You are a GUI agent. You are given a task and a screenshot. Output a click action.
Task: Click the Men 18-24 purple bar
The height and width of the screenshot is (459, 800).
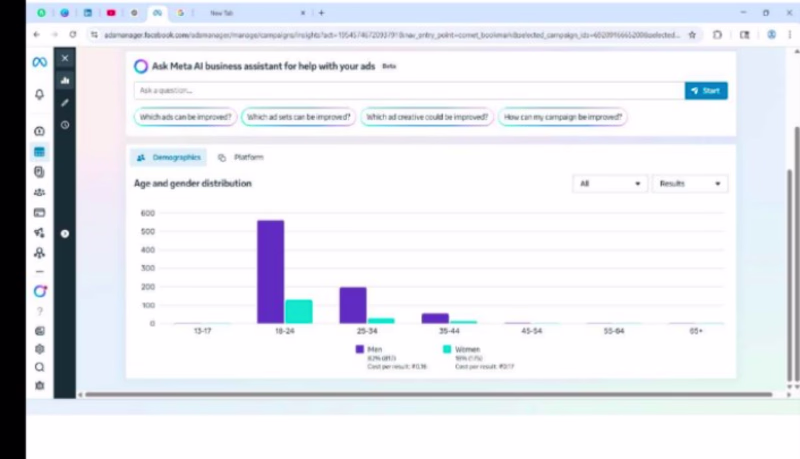(x=270, y=272)
